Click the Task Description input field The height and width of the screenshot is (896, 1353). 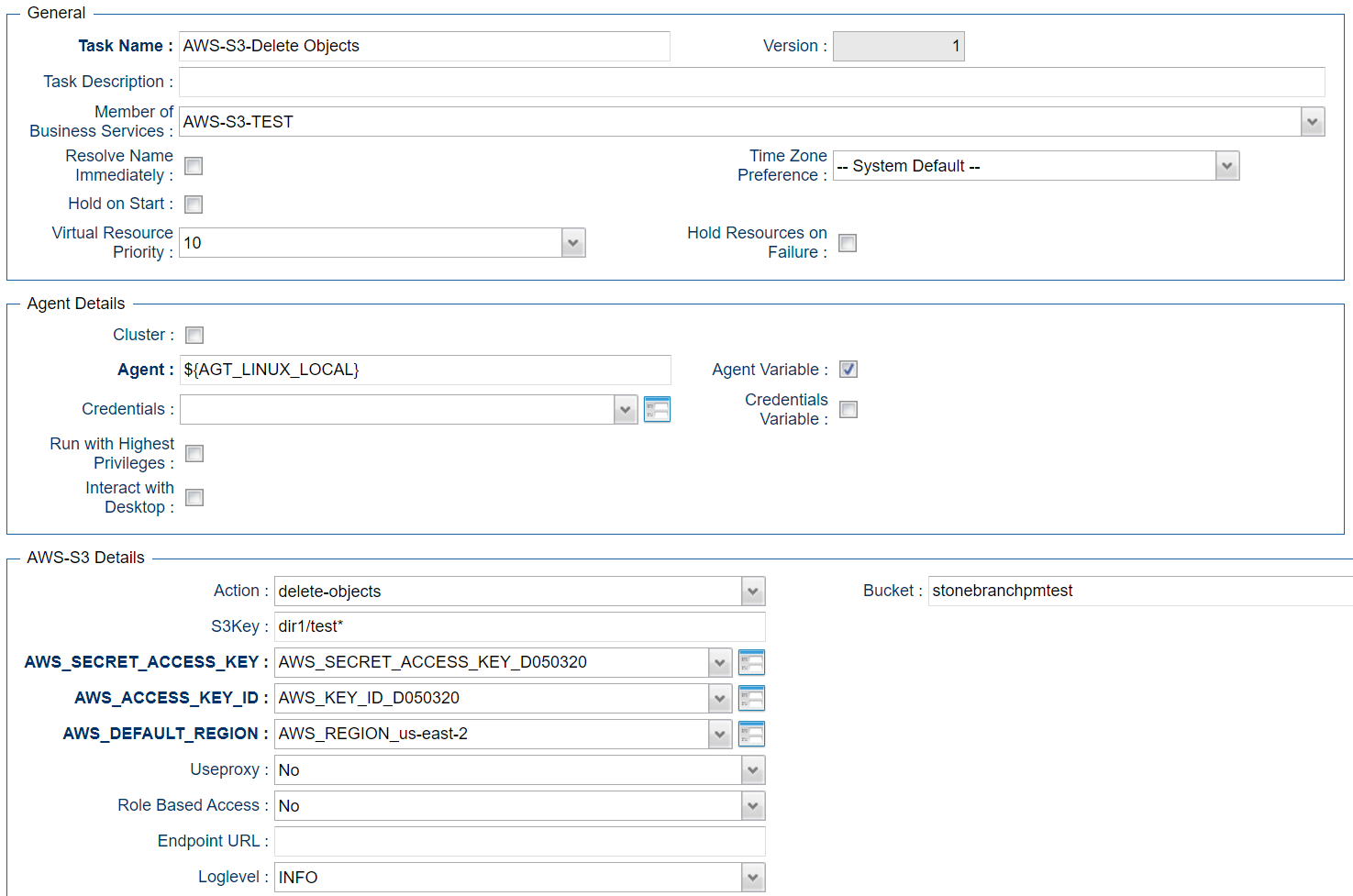point(752,82)
